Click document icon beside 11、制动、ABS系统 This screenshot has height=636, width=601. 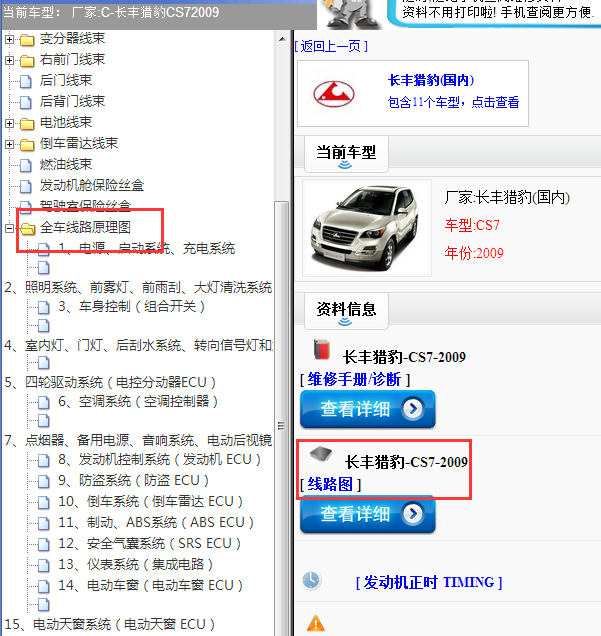(43, 524)
